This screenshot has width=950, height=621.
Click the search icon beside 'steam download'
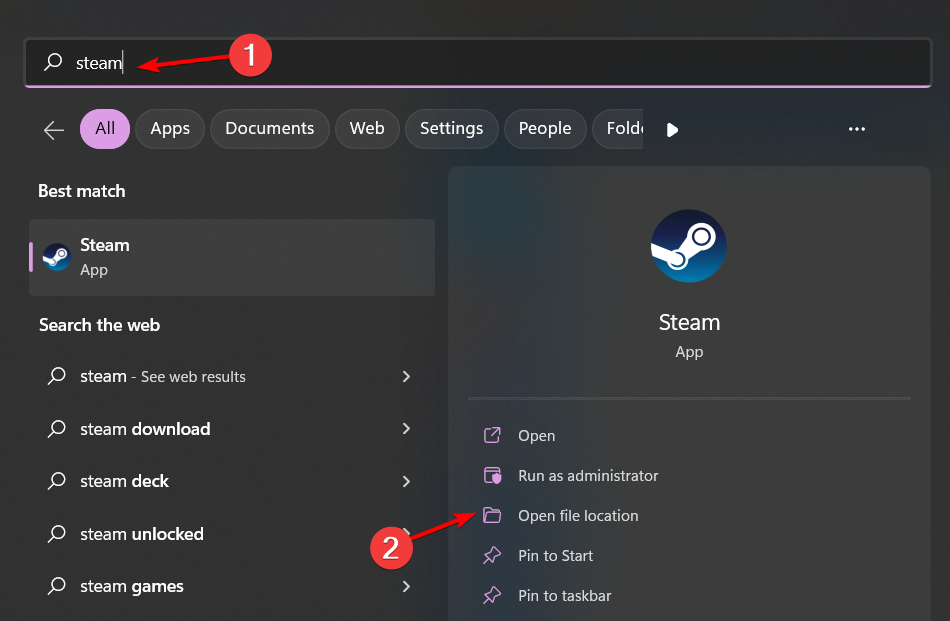coord(56,429)
